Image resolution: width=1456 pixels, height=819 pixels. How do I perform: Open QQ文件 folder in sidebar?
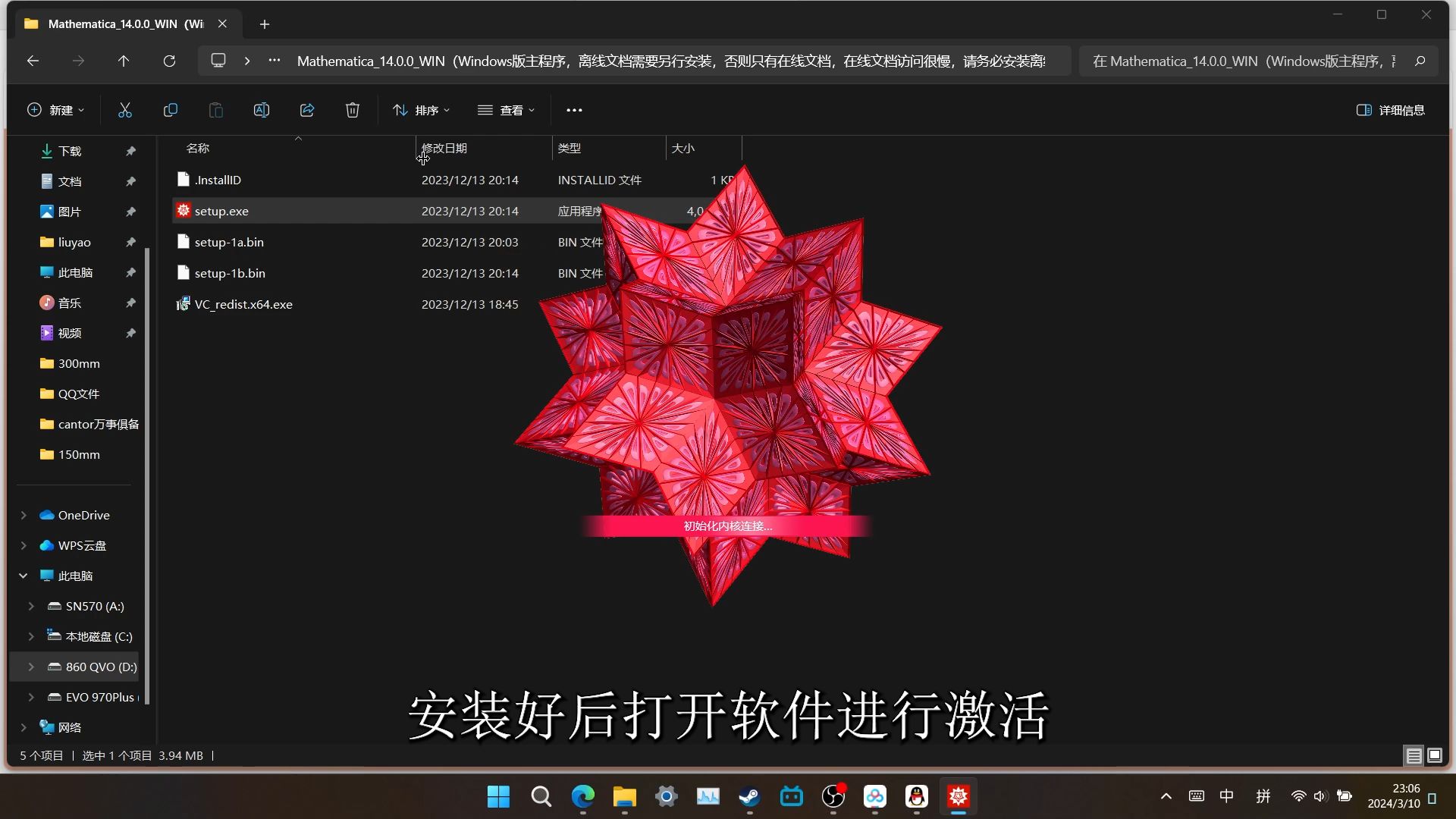pyautogui.click(x=80, y=394)
